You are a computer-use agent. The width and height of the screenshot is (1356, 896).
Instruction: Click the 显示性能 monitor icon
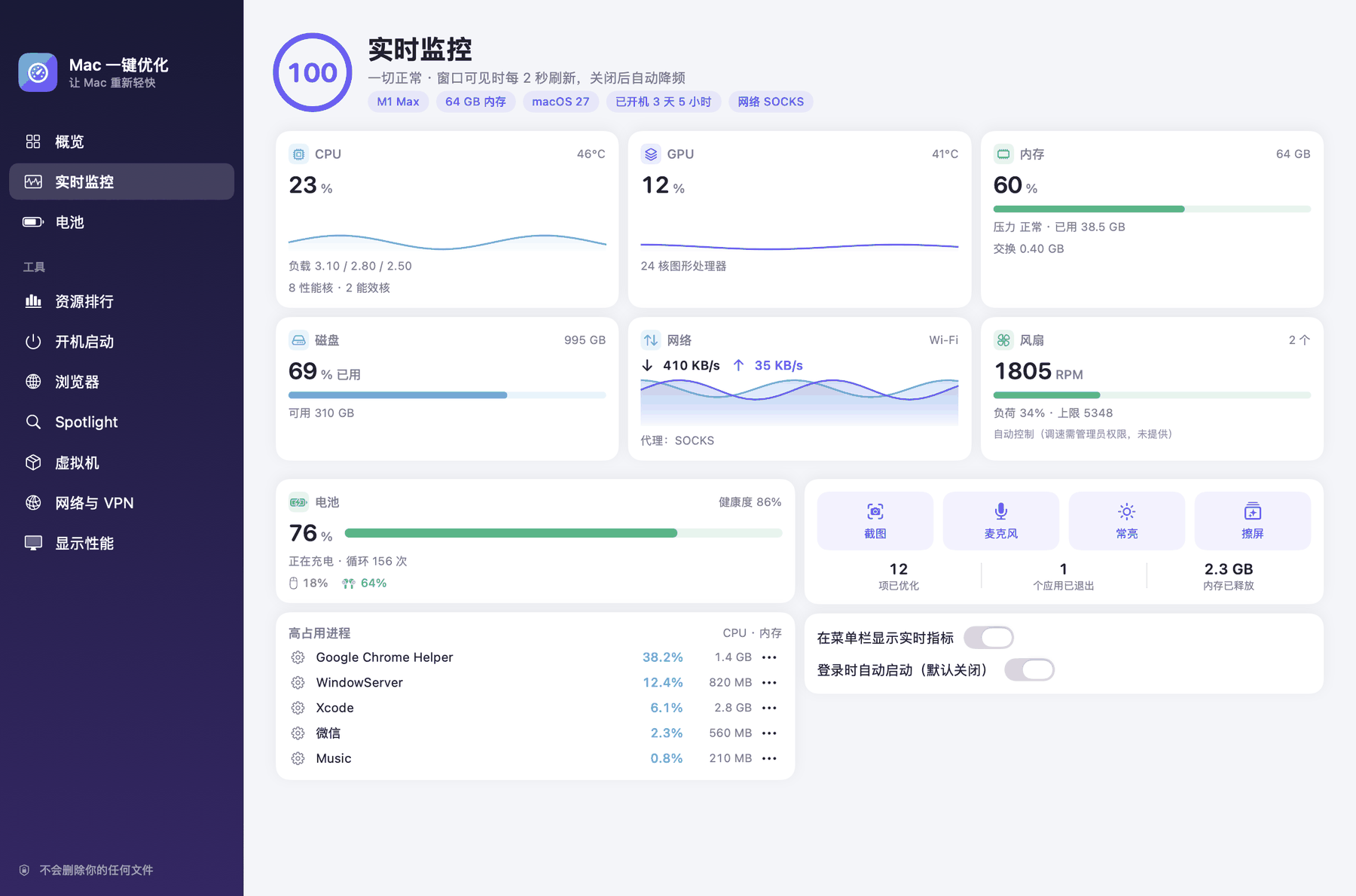tap(33, 543)
